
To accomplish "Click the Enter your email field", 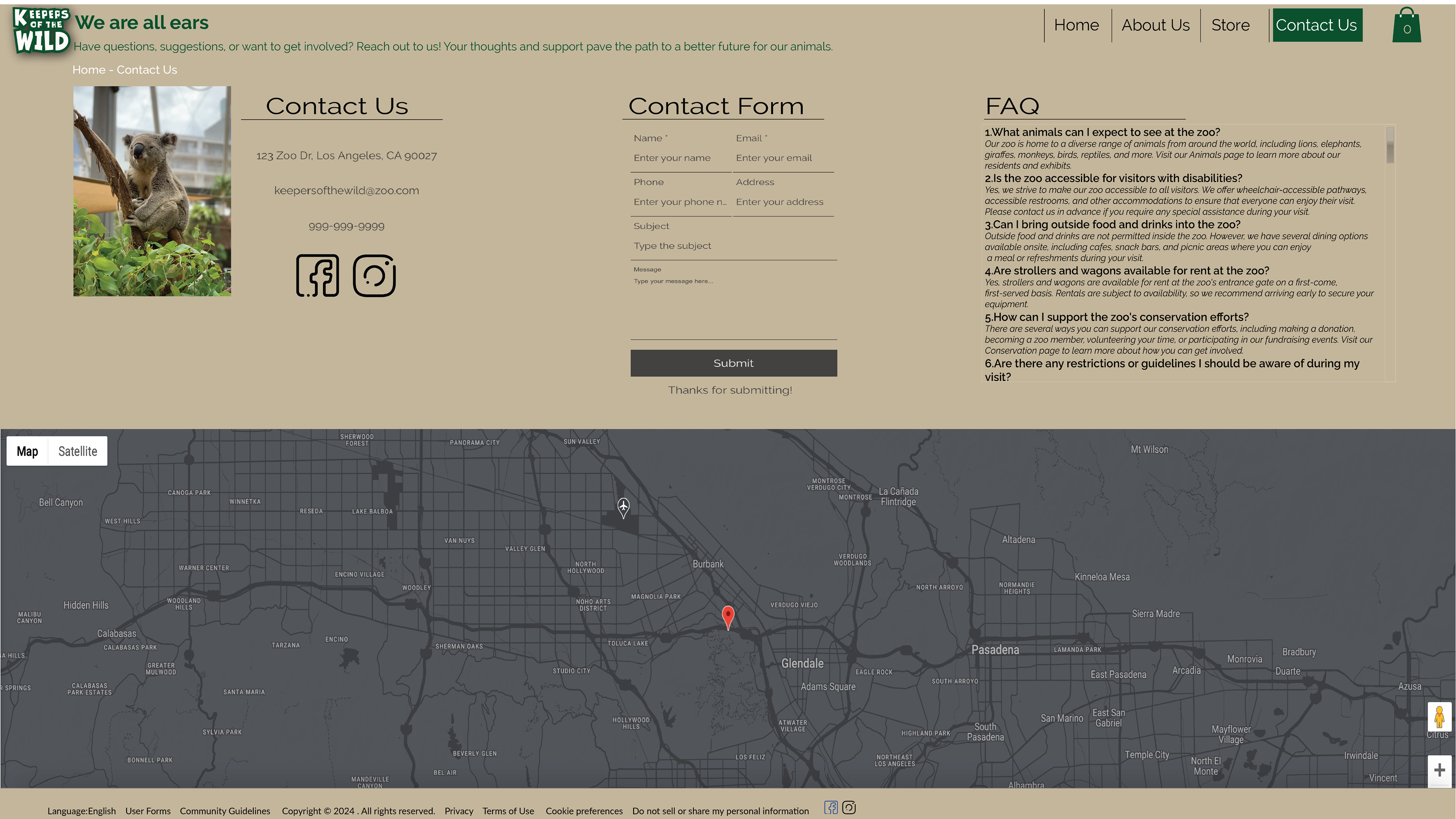I will click(x=783, y=158).
